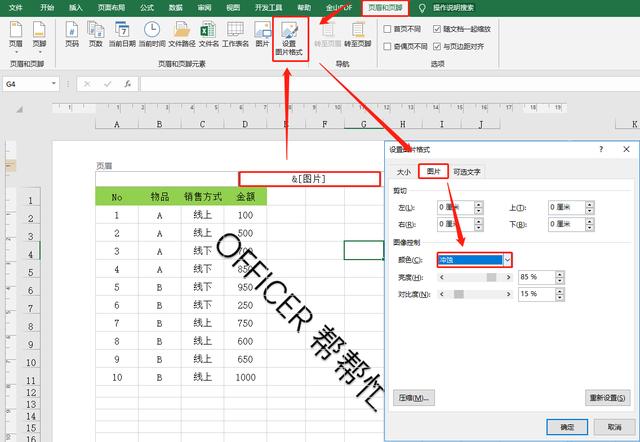Increase the 左 left crop spinner
The height and width of the screenshot is (442, 640).
coord(478,204)
